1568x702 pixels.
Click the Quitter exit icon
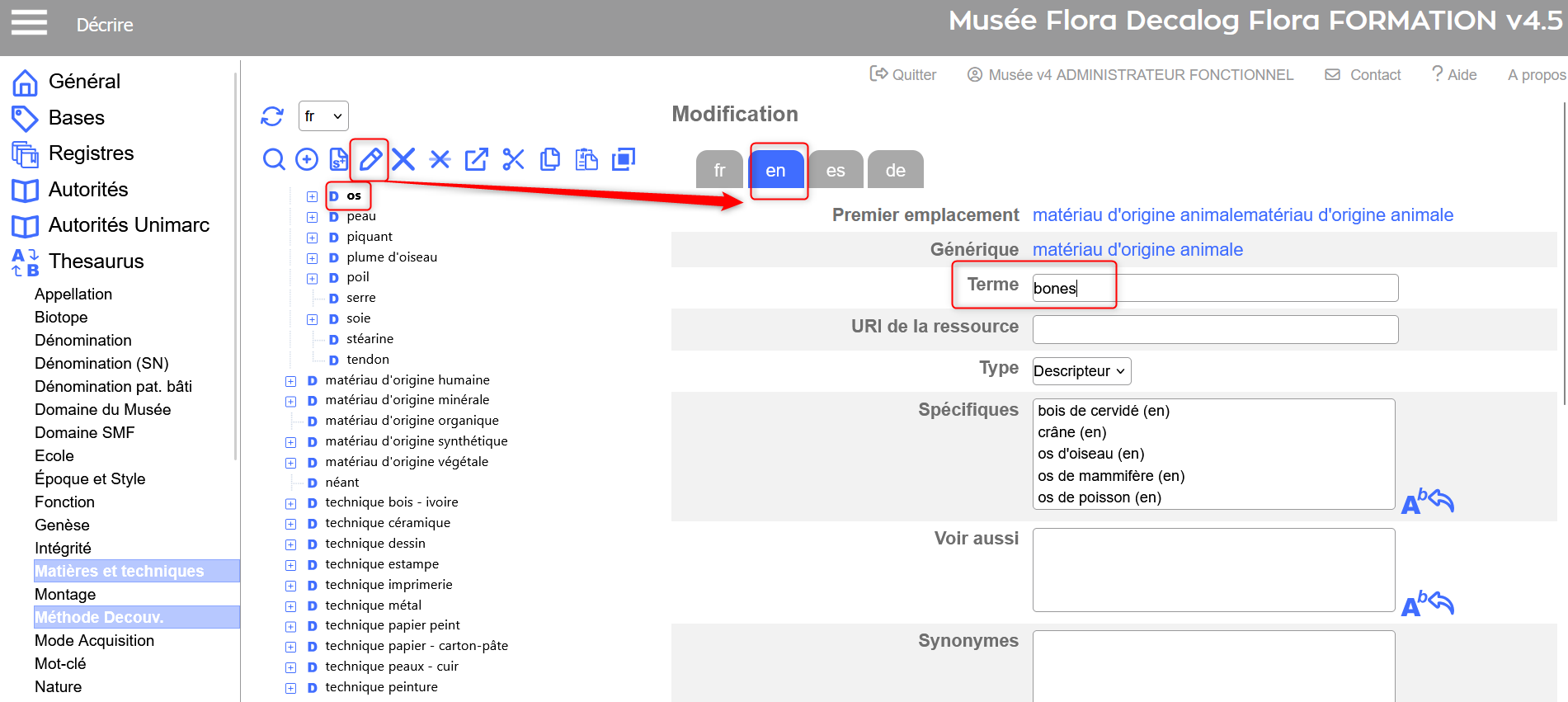coord(878,74)
